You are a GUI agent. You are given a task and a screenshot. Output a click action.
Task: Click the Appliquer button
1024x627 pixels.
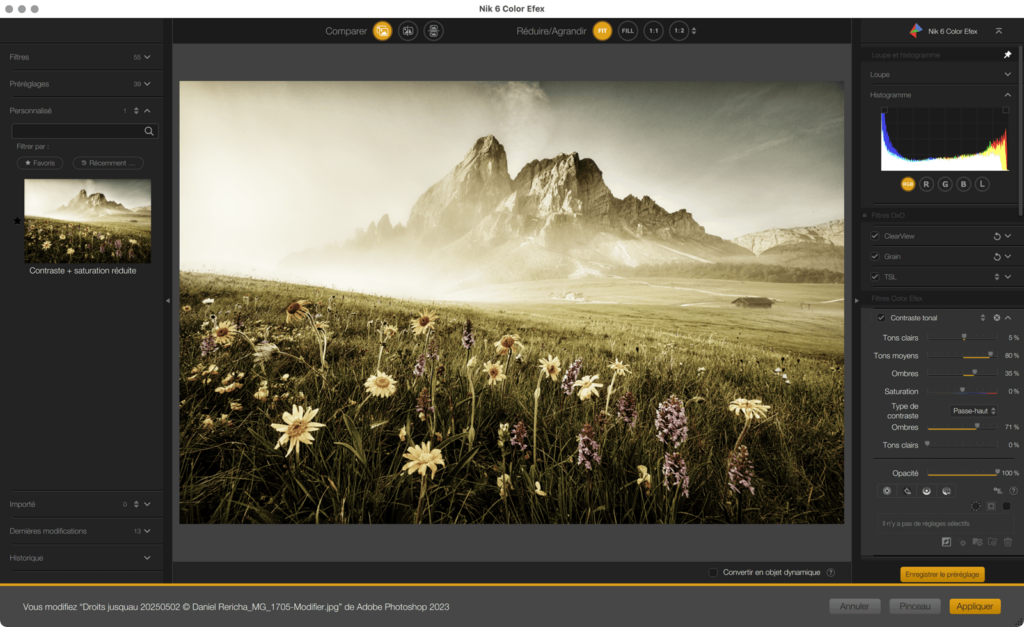point(974,607)
